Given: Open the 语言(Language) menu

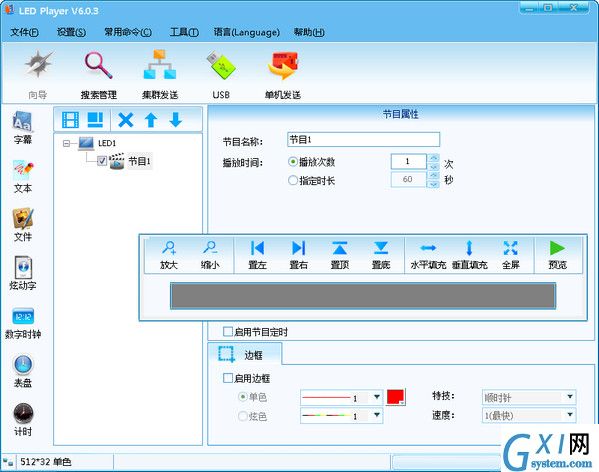Looking at the screenshot, I should coord(247,32).
